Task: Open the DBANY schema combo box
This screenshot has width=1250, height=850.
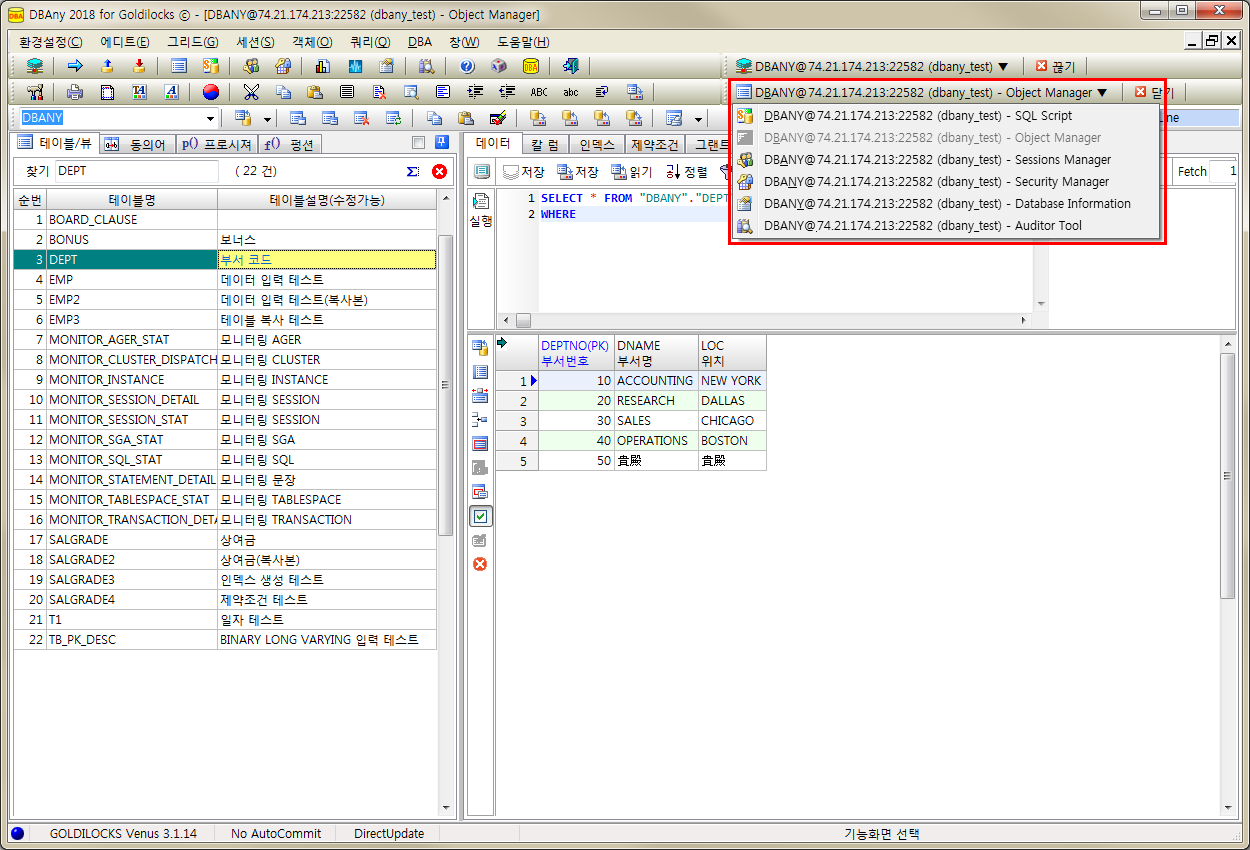Action: pyautogui.click(x=118, y=118)
